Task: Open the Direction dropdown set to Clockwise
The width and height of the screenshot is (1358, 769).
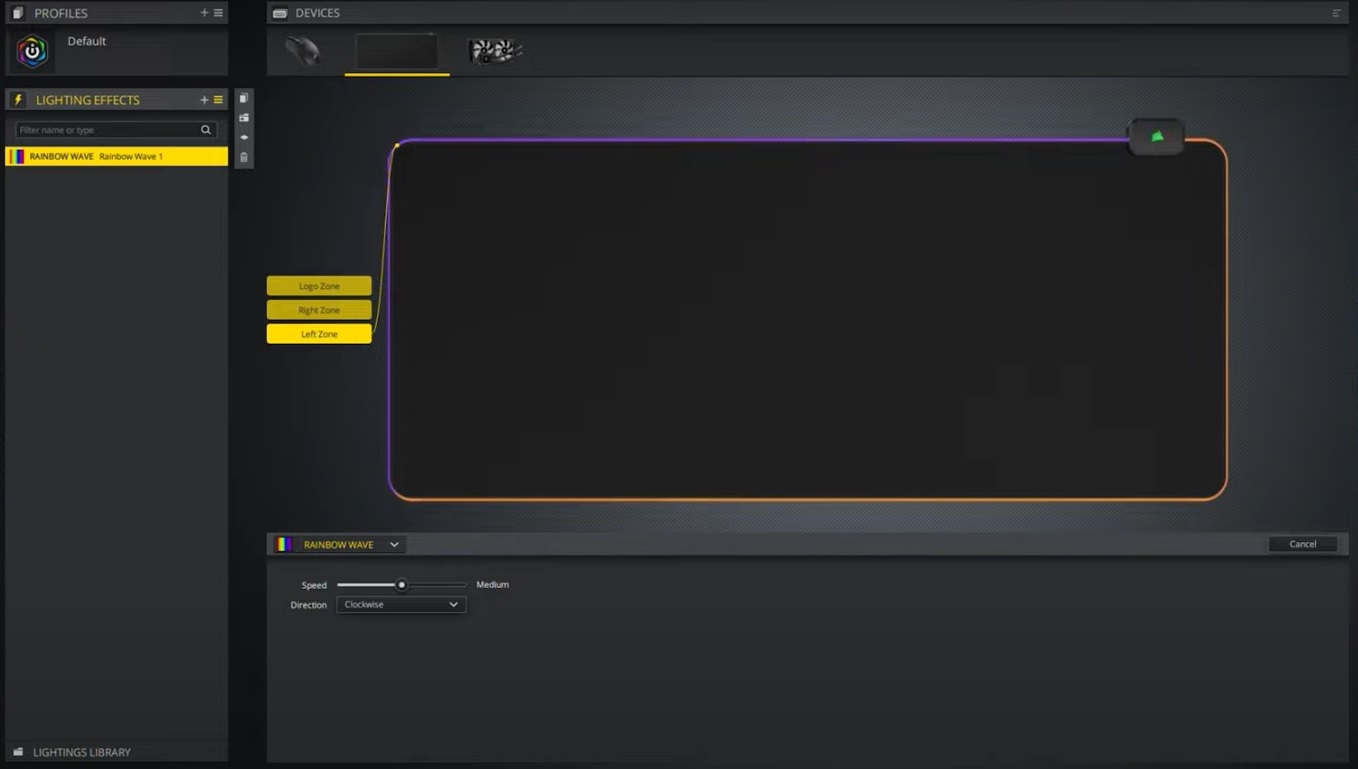Action: 400,604
